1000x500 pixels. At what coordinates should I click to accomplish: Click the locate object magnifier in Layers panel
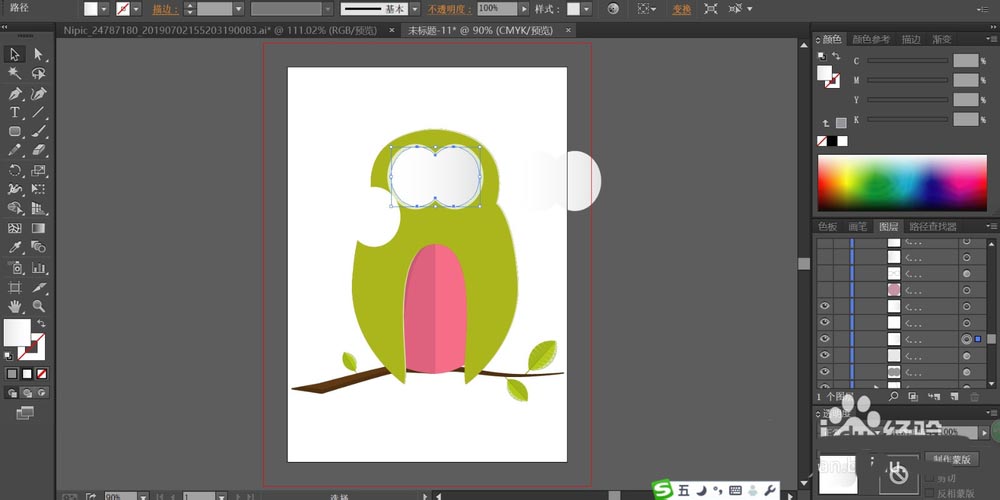coord(893,397)
